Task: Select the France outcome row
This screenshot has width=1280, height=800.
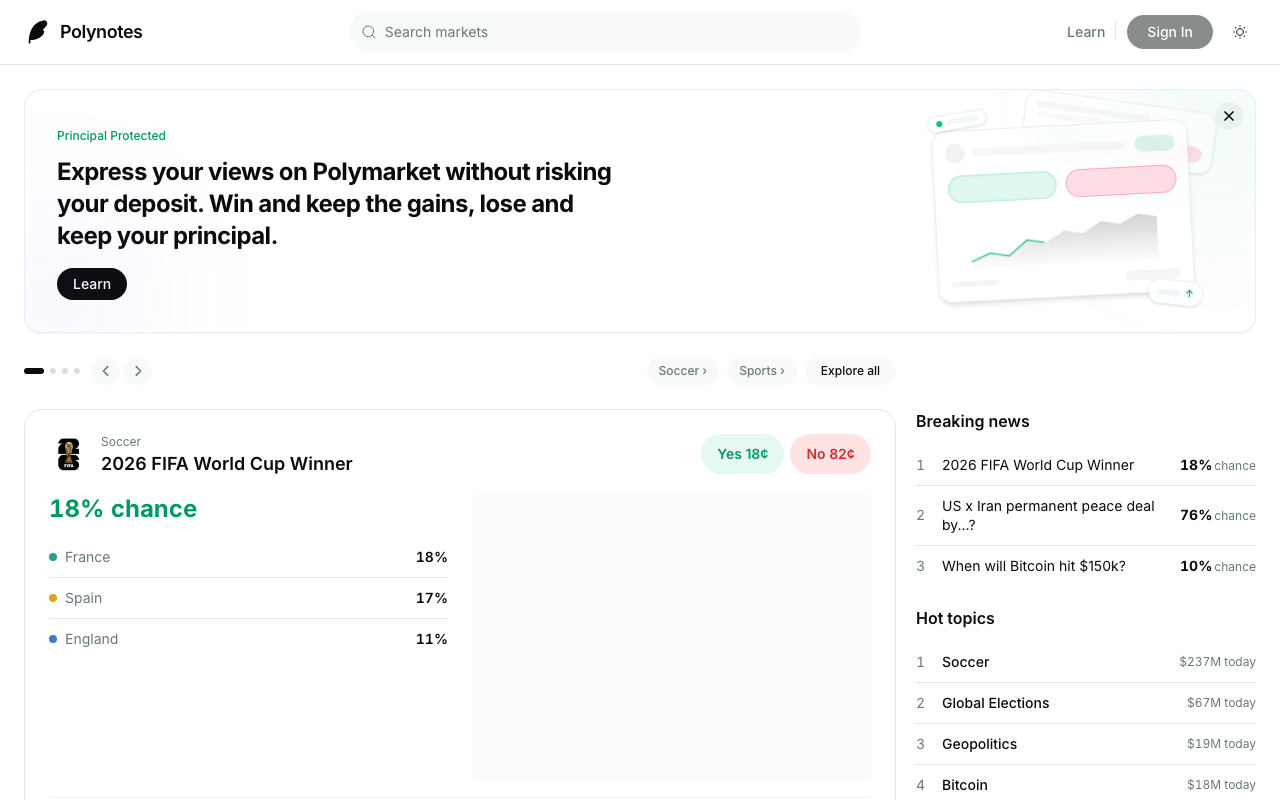Action: point(248,557)
